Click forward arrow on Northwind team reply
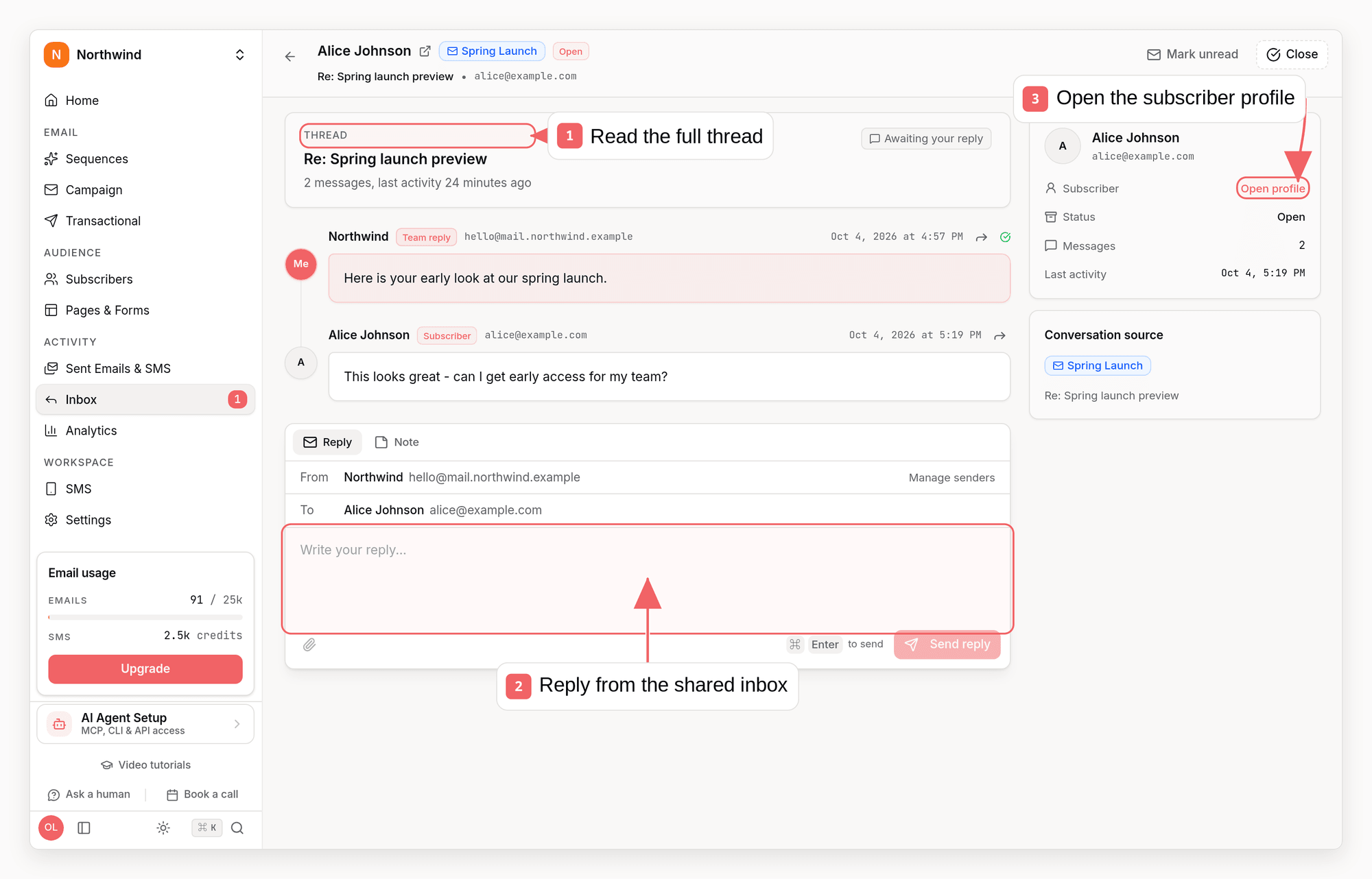 point(982,237)
